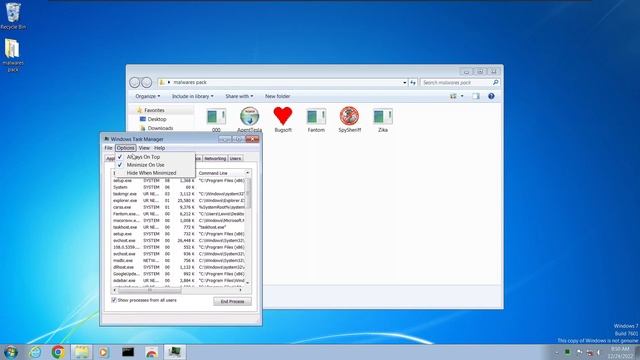Open the Organize dropdown
Screen dimensions: 640x360
[x=147, y=96]
